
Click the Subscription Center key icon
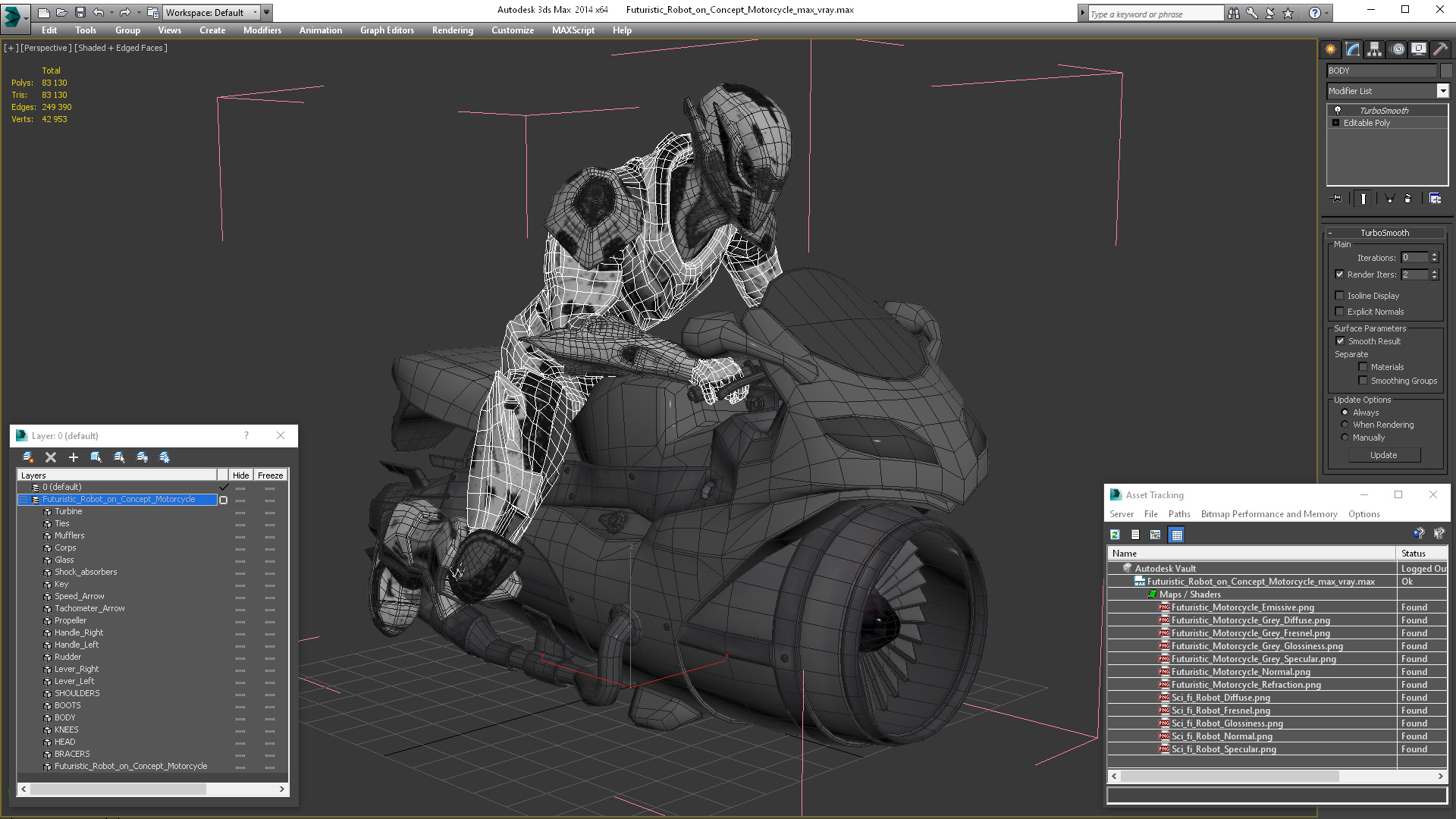tap(1252, 13)
